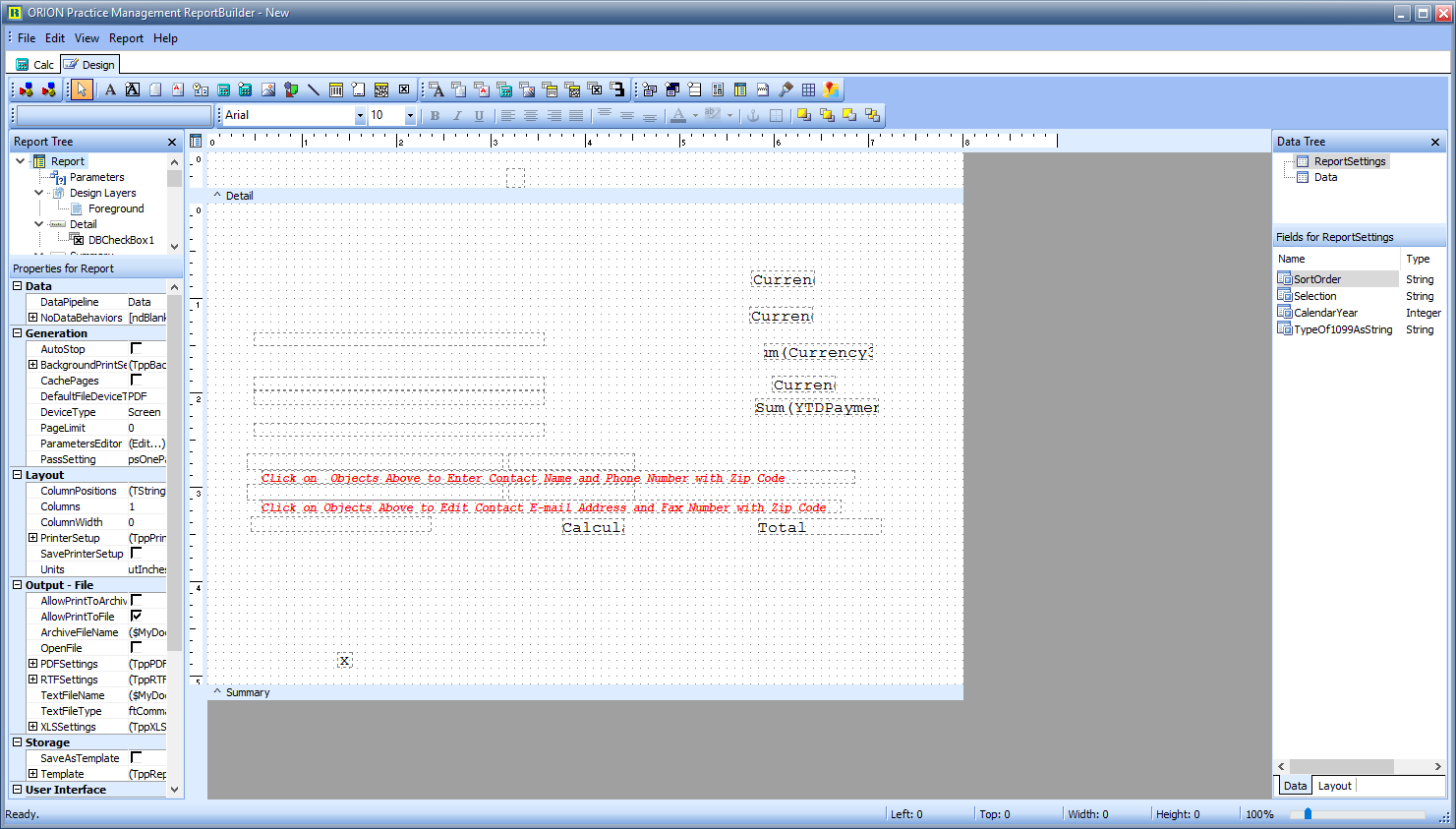Image resolution: width=1456 pixels, height=829 pixels.
Task: Select the DBCalc data tool
Action: coord(504,89)
